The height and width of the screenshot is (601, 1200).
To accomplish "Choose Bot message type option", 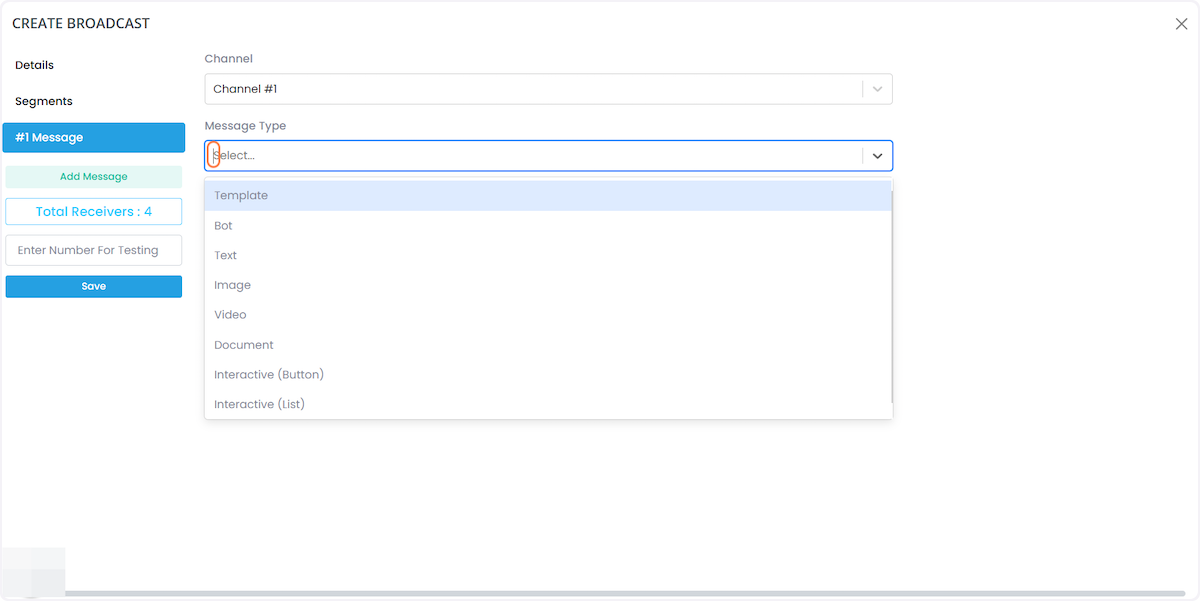I will tap(548, 226).
